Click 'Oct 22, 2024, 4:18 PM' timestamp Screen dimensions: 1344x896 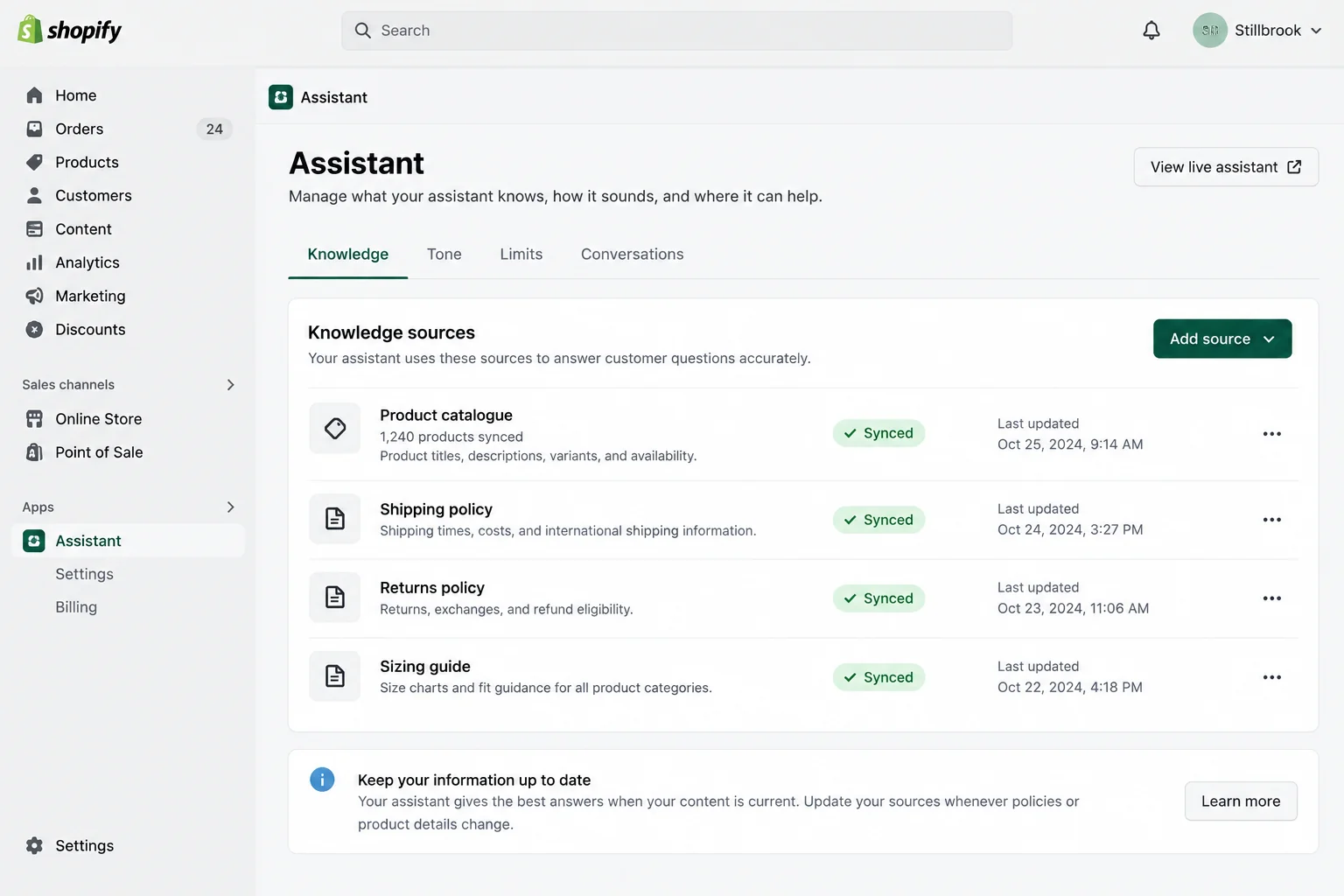click(1070, 687)
